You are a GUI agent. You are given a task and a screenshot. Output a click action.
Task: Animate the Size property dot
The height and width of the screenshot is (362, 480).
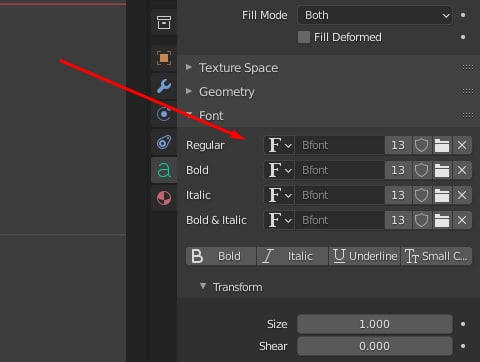pos(463,324)
